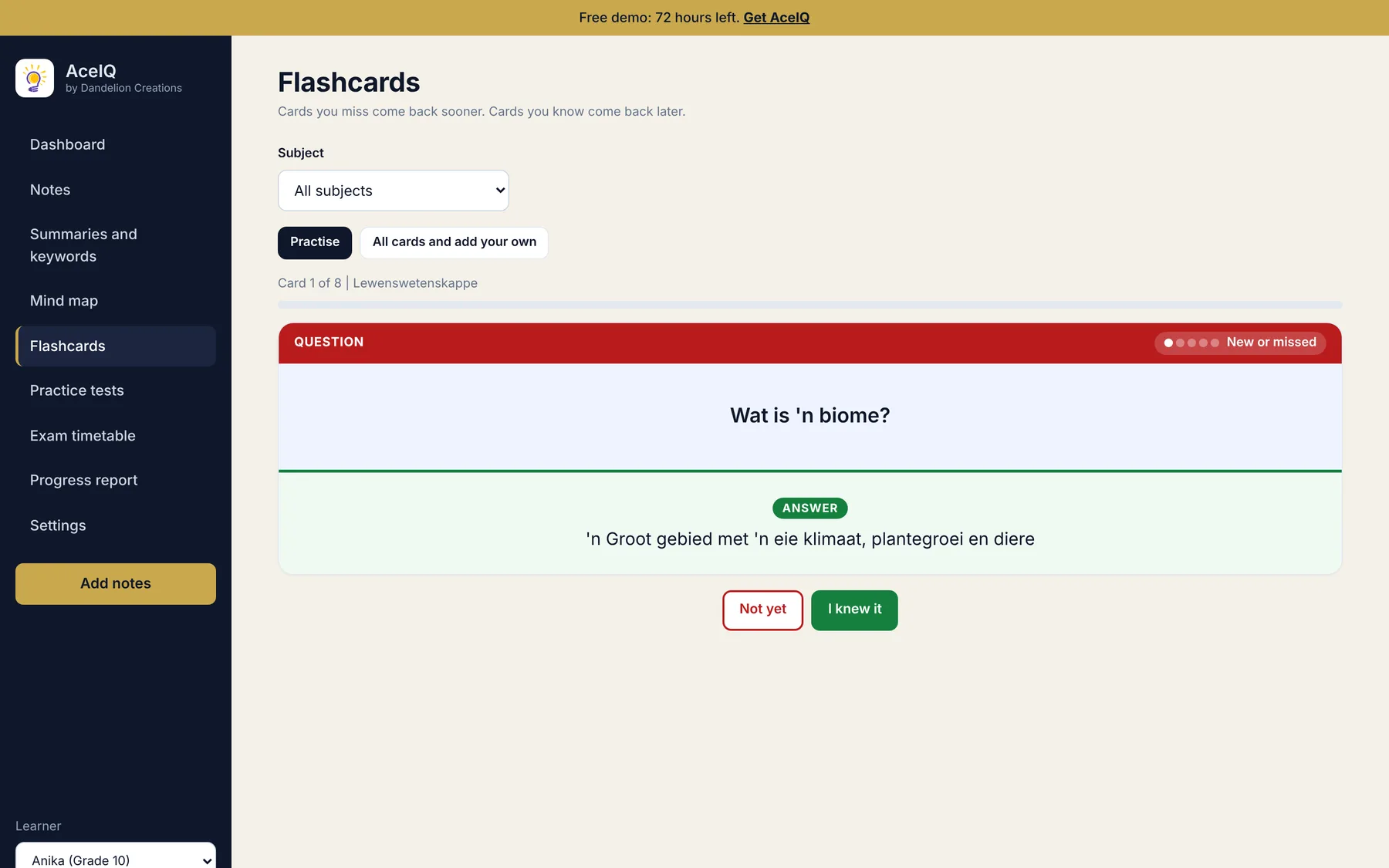Open the Progress report
Viewport: 1389px width, 868px height.
coord(116,480)
